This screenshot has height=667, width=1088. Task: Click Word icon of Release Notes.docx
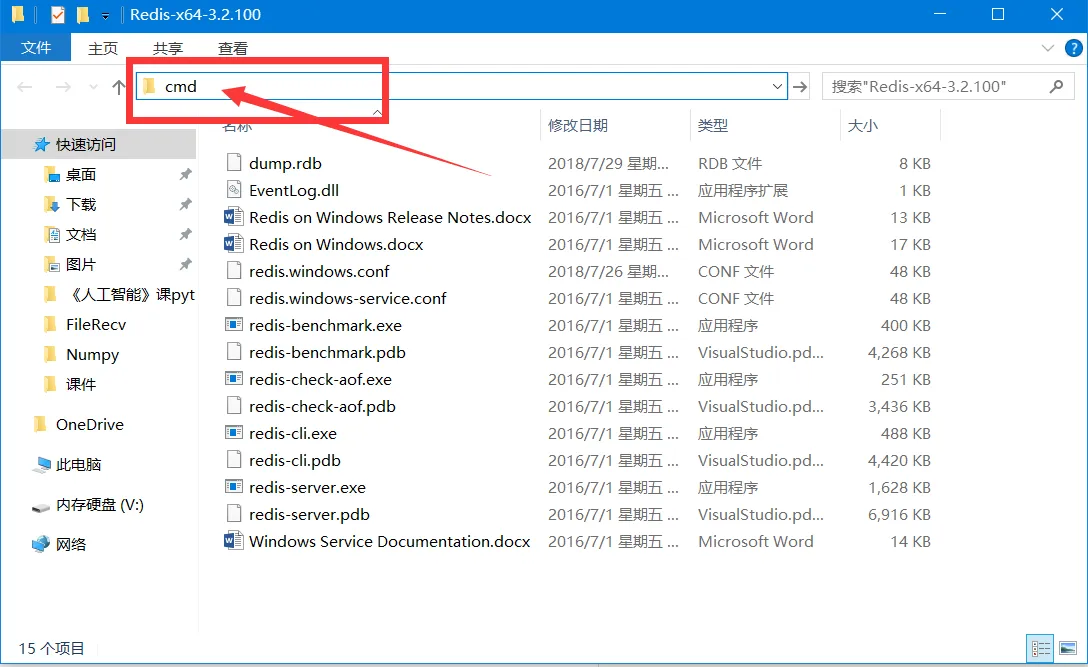(234, 217)
